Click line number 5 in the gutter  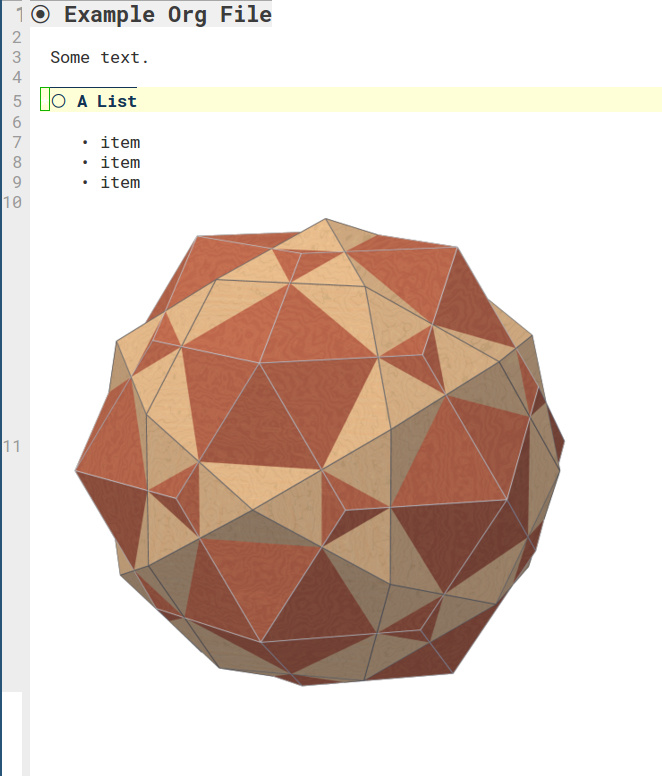click(x=17, y=101)
